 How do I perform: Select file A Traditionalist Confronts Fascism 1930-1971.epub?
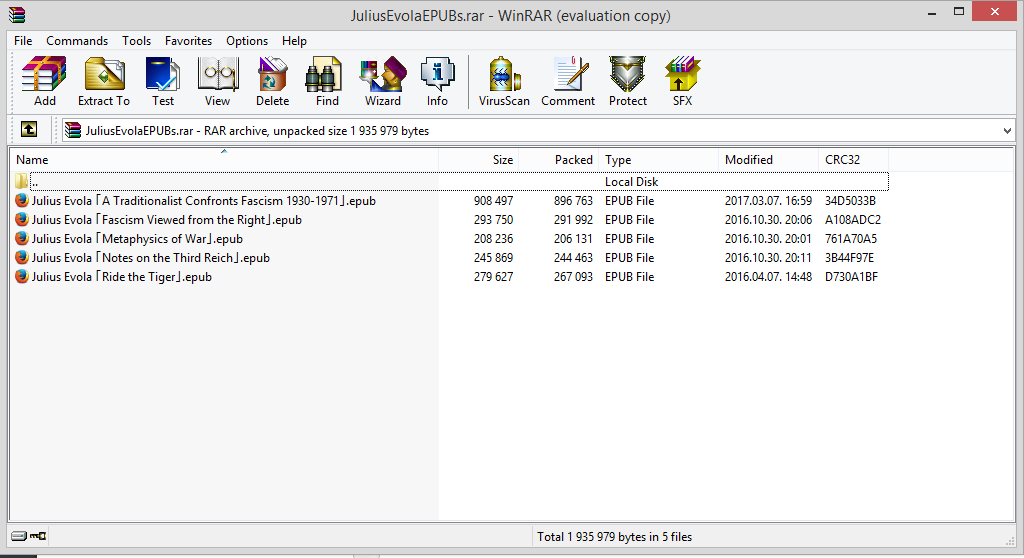[204, 201]
